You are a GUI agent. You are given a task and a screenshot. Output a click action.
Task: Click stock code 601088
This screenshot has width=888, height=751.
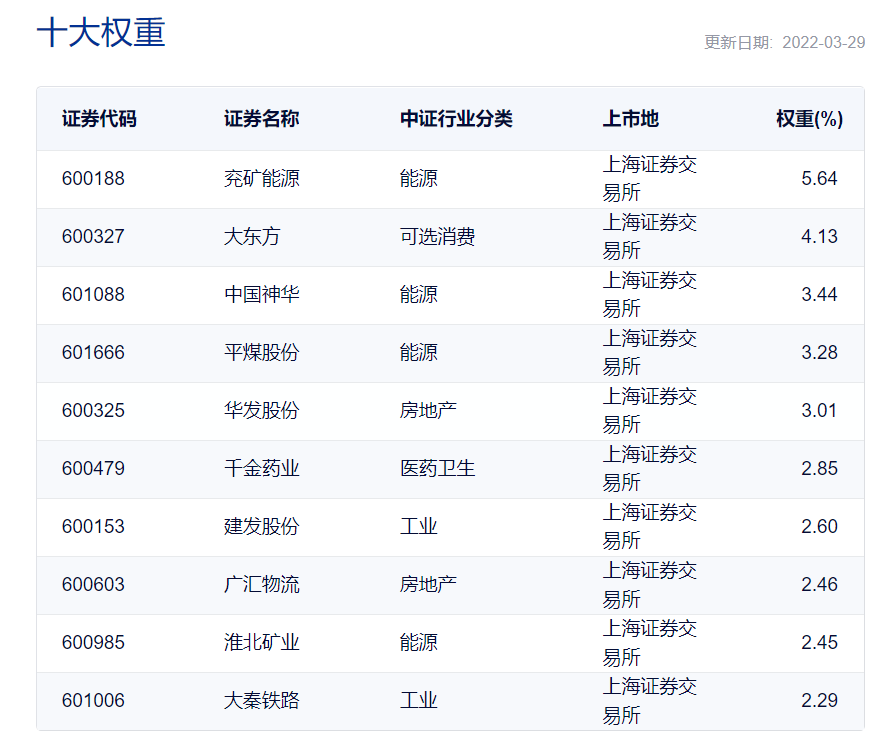tap(93, 295)
